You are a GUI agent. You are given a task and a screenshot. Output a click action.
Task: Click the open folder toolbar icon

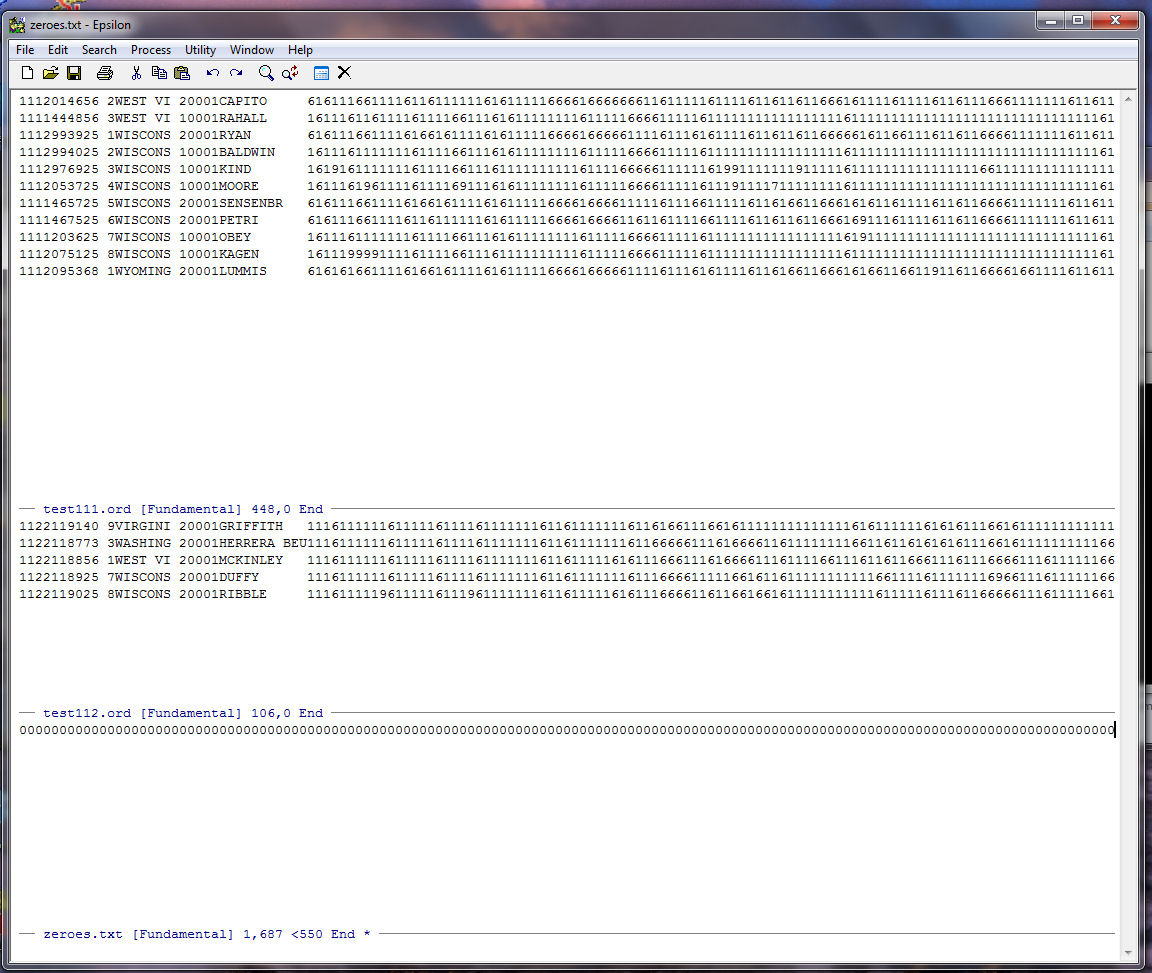[x=50, y=73]
